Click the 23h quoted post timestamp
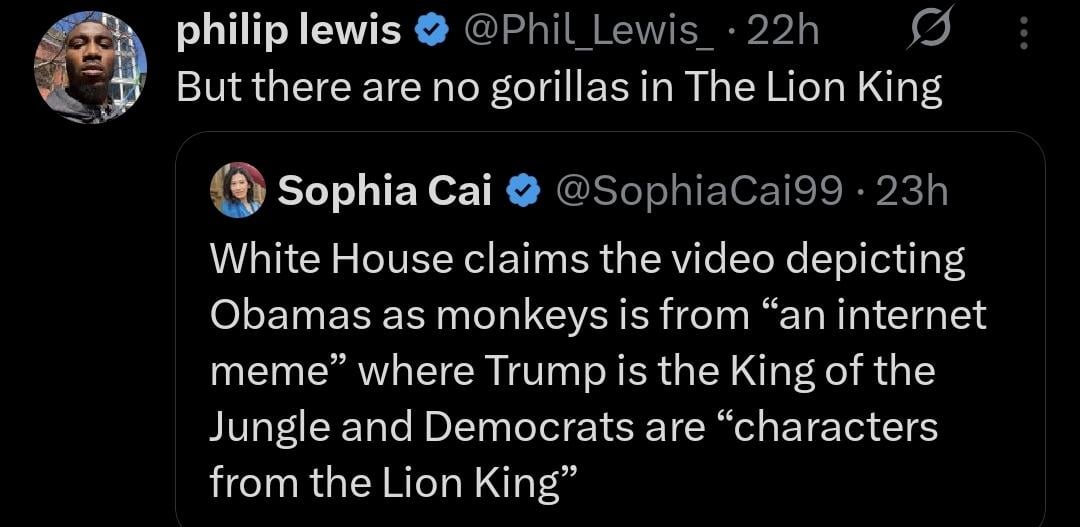1080x527 pixels. click(911, 190)
